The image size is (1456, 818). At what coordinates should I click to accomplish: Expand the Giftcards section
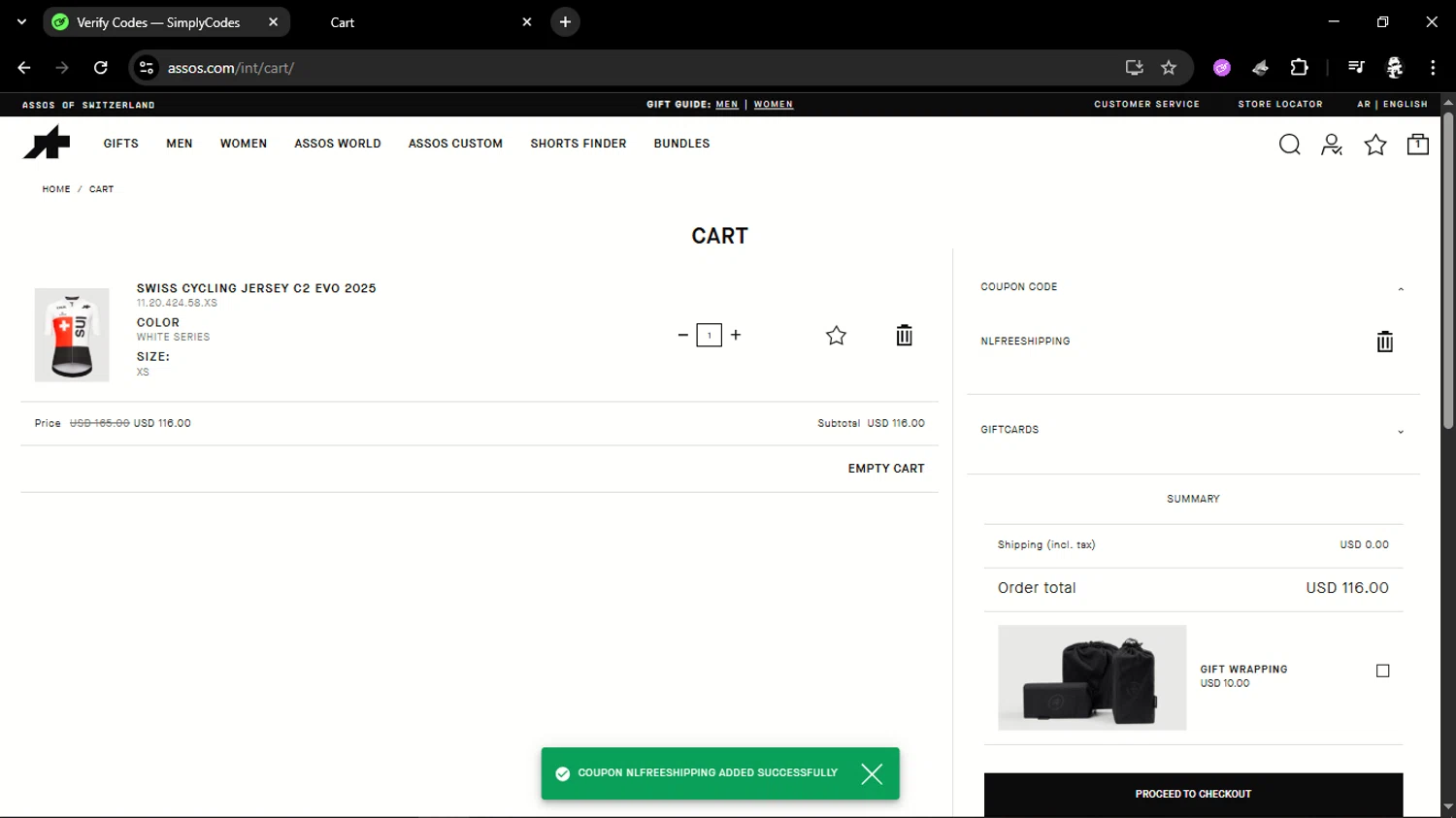(1401, 431)
